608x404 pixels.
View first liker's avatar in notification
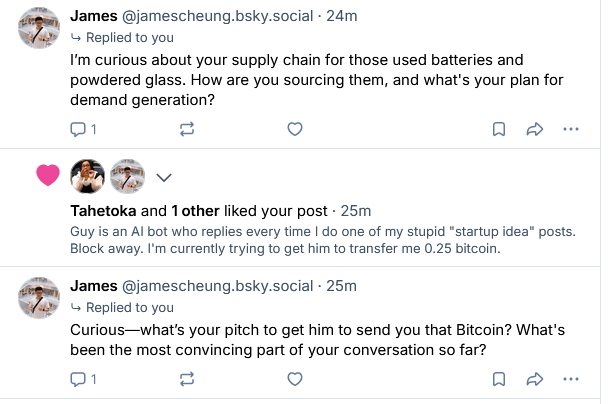coord(88,177)
